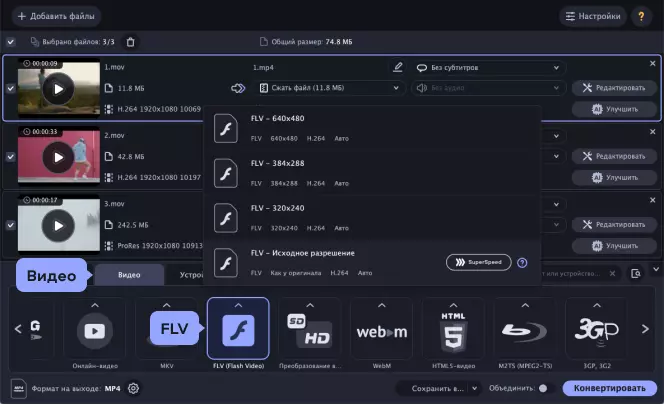
Task: Open the 3.mov subtitles dropdown arrow
Action: (556, 205)
